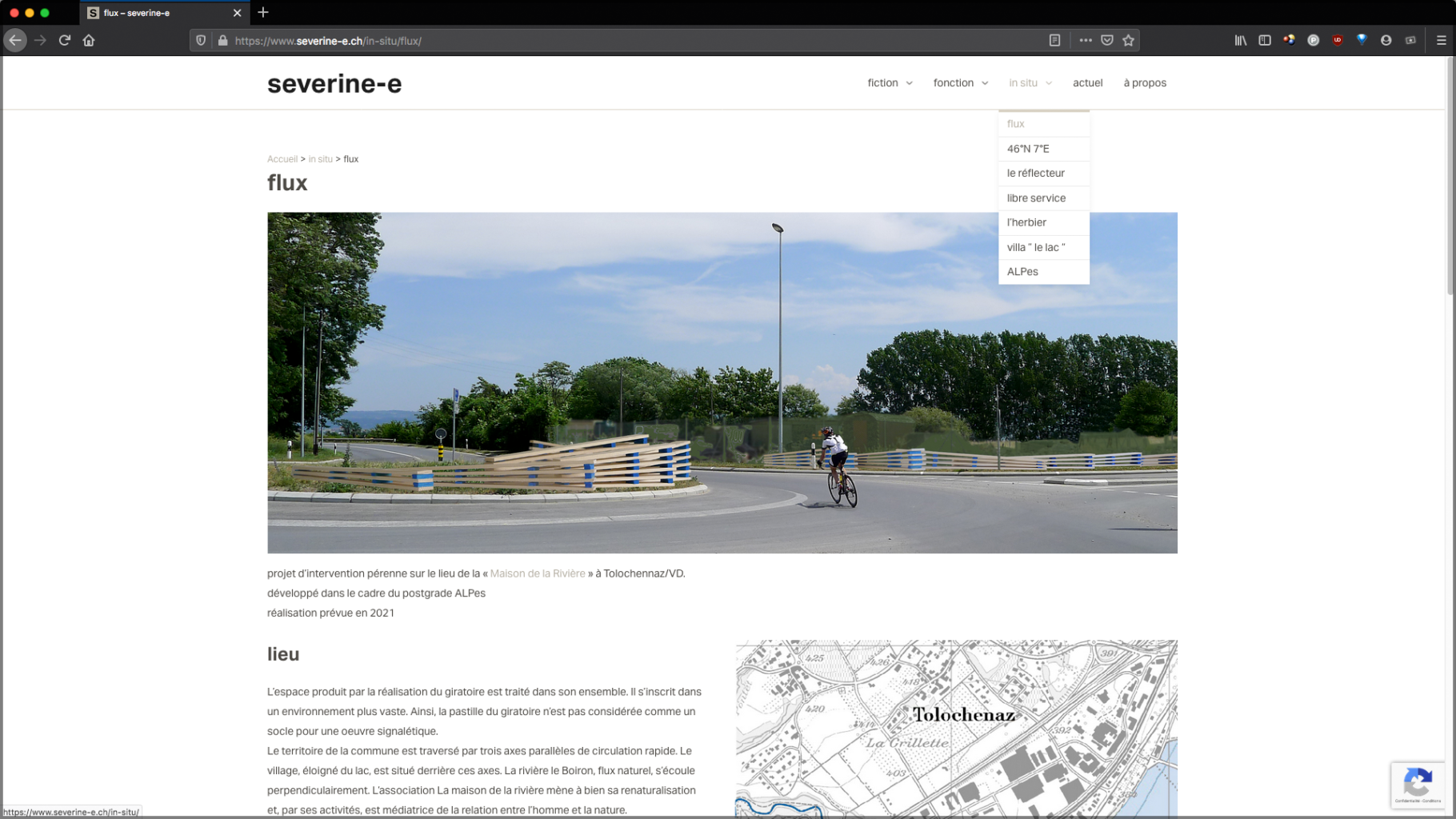Open the blue shield extension icon
Viewport: 1456px width, 819px height.
coord(1362,40)
